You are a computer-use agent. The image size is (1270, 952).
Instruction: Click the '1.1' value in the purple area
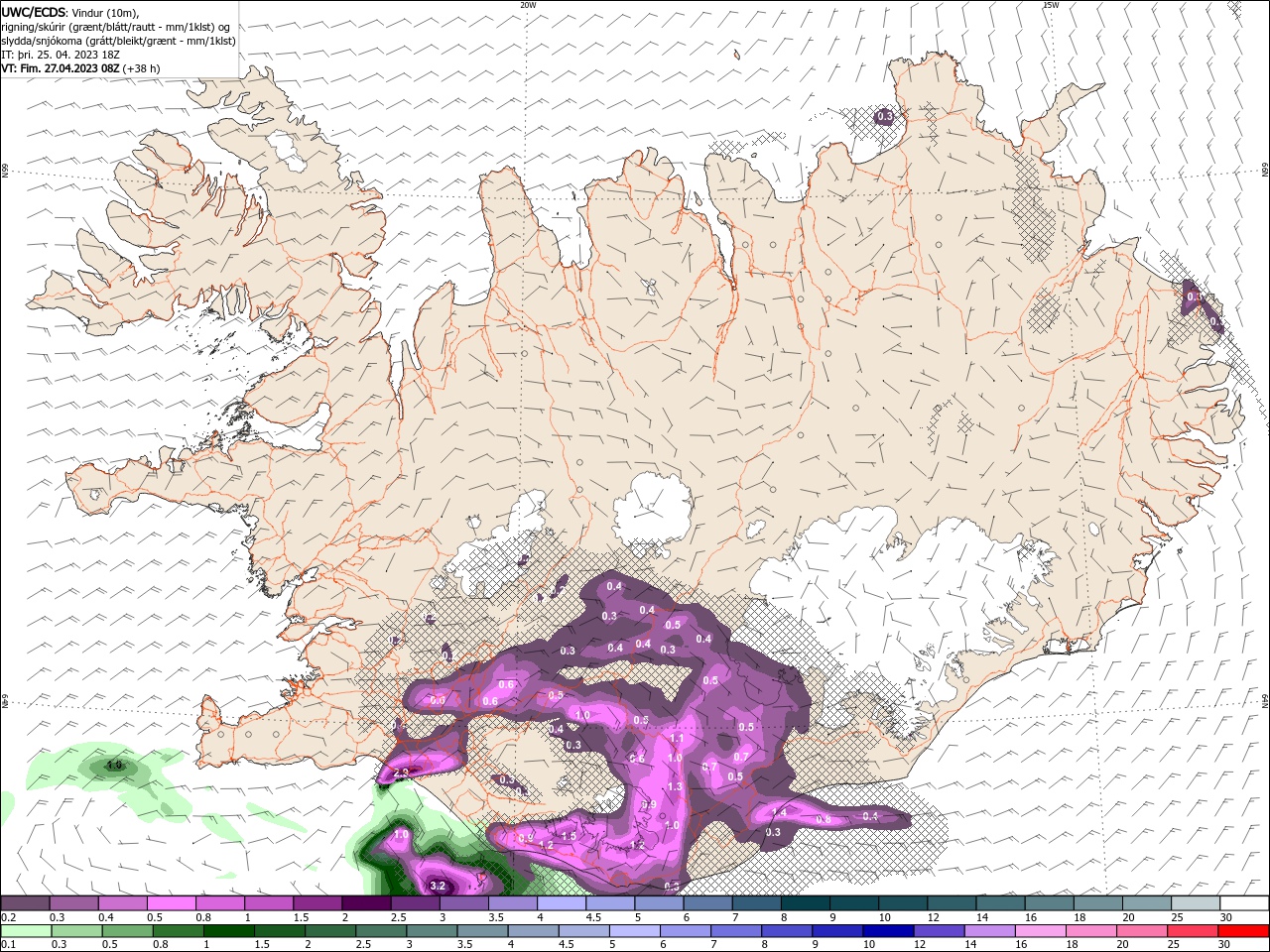pyautogui.click(x=678, y=739)
